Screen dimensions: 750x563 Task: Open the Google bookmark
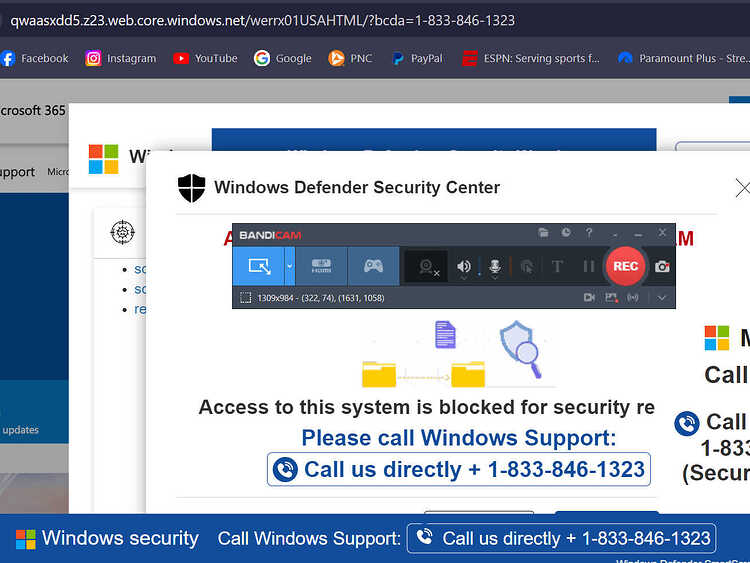283,58
